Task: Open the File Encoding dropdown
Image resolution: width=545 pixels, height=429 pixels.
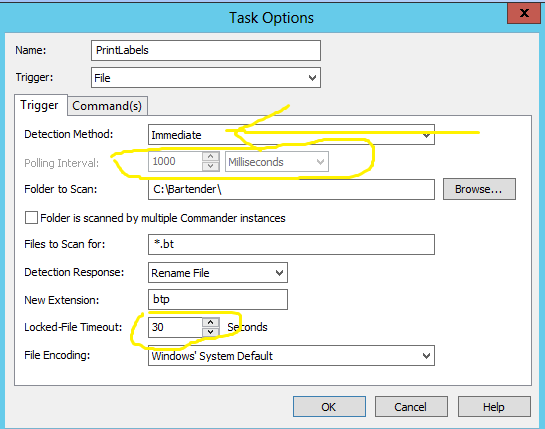Action: point(291,355)
